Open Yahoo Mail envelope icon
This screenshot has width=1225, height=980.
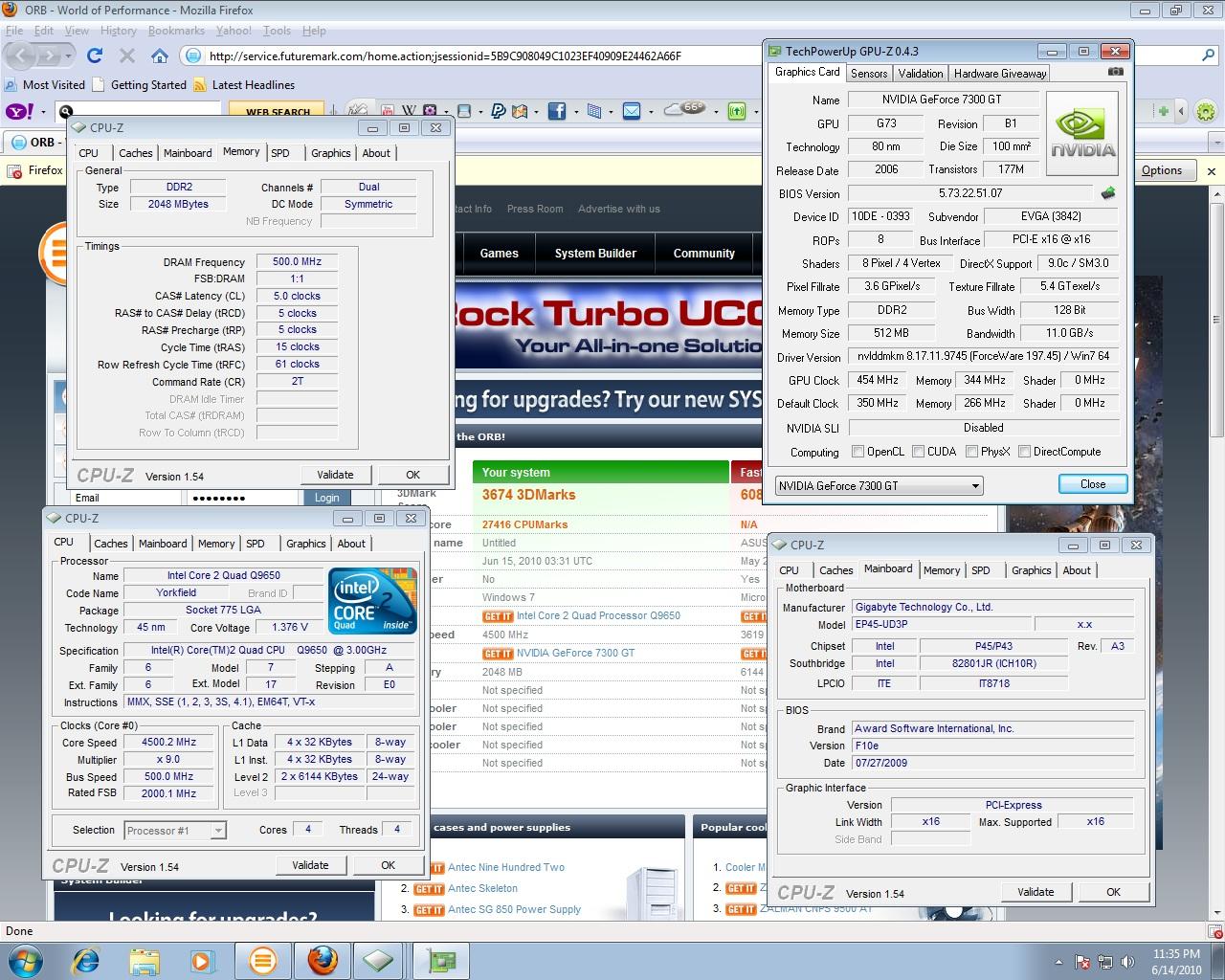632,112
